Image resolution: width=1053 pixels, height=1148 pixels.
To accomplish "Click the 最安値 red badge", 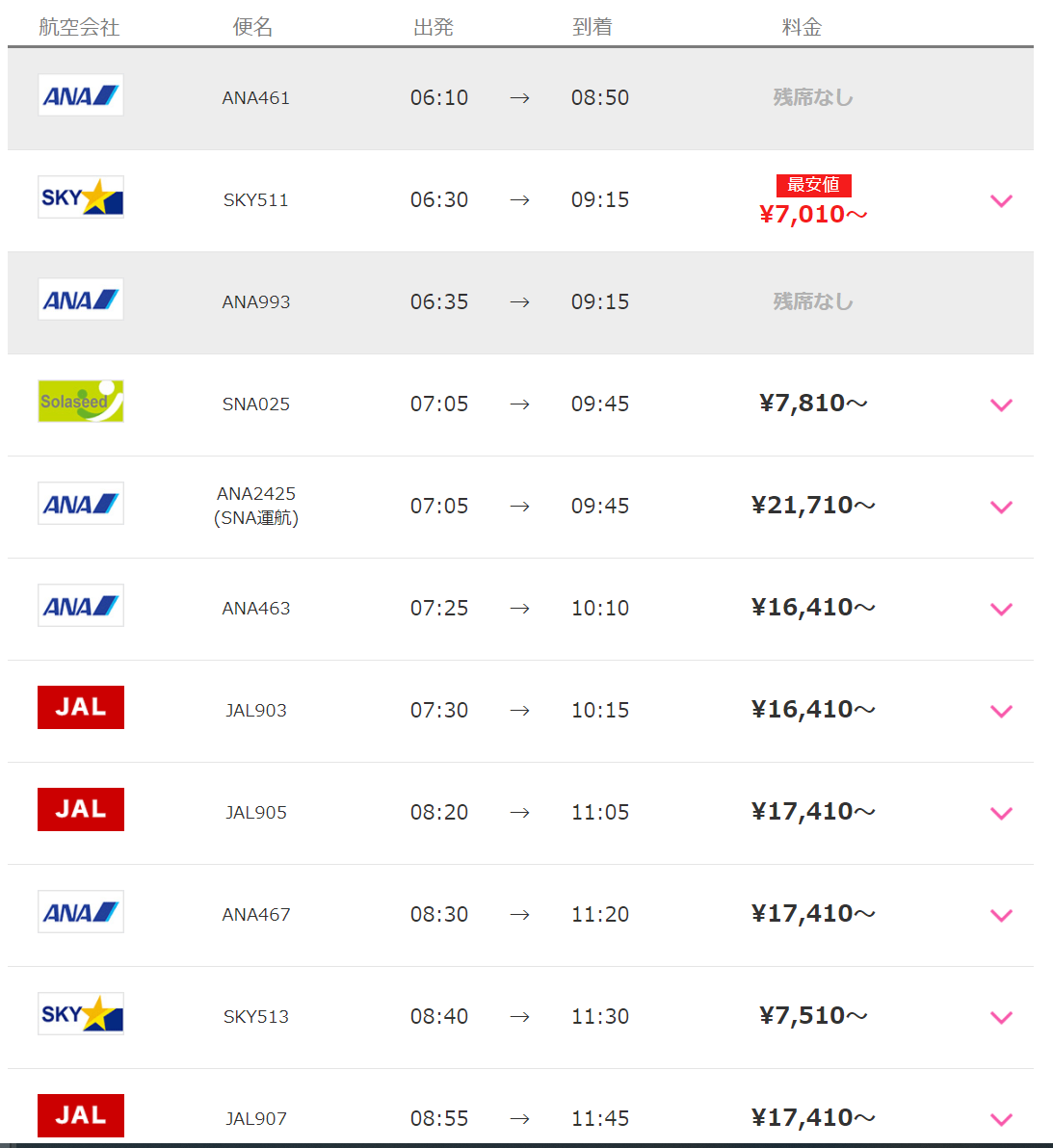I will (x=813, y=185).
